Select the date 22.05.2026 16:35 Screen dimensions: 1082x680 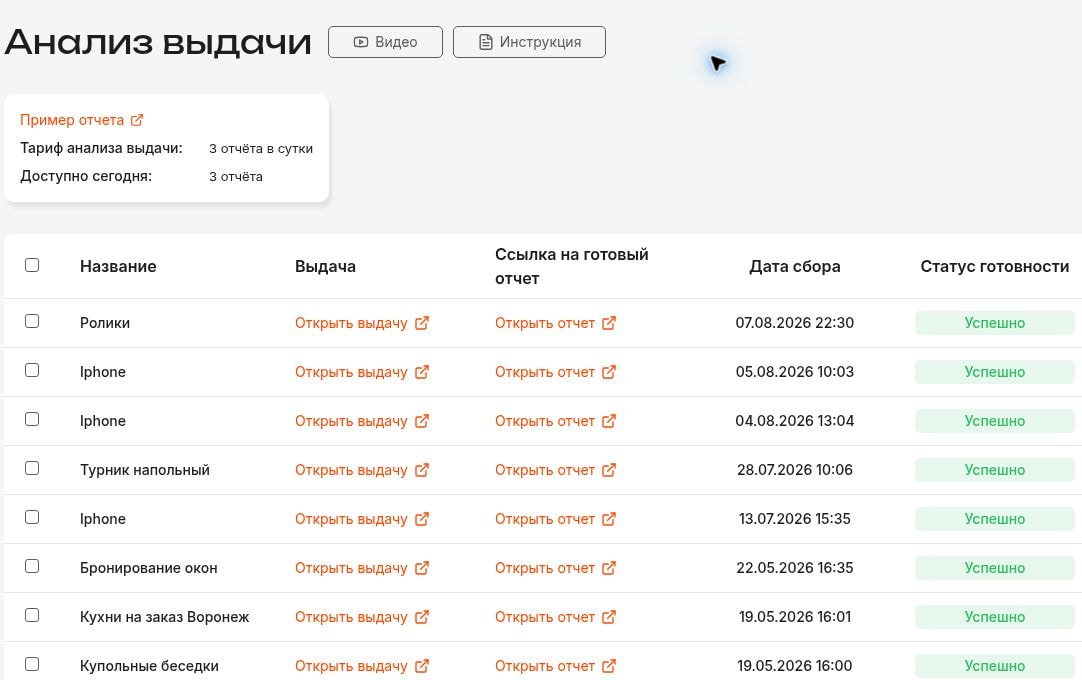point(795,568)
